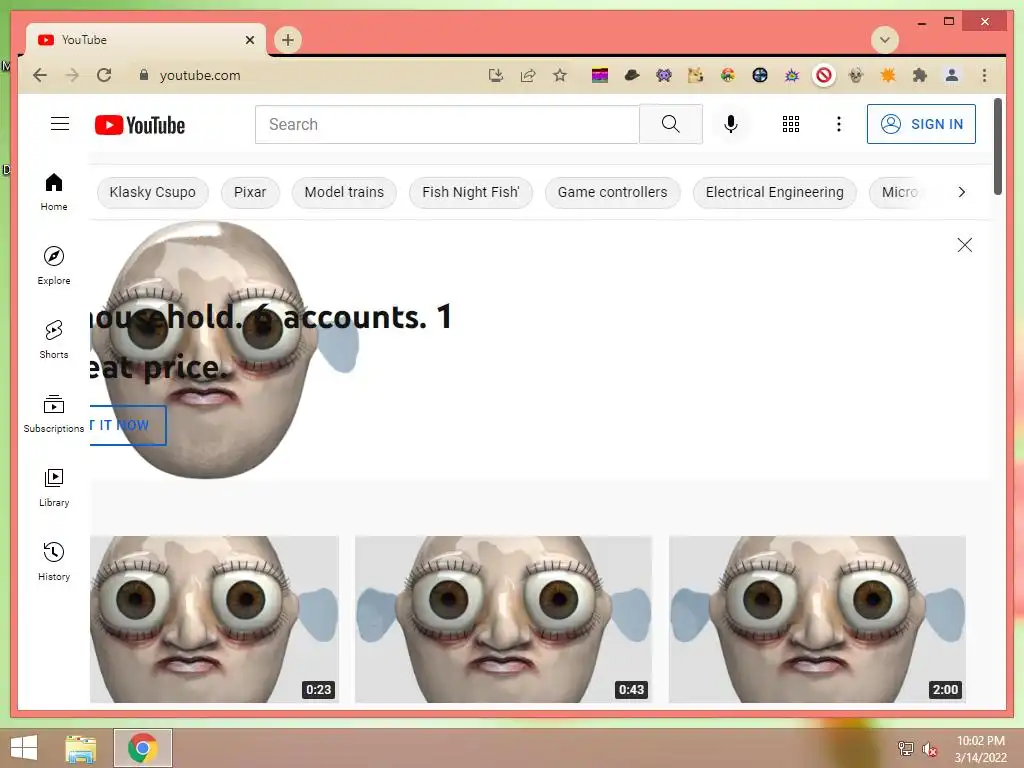Focus the YouTube Search field
This screenshot has width=1024, height=768.
click(447, 124)
